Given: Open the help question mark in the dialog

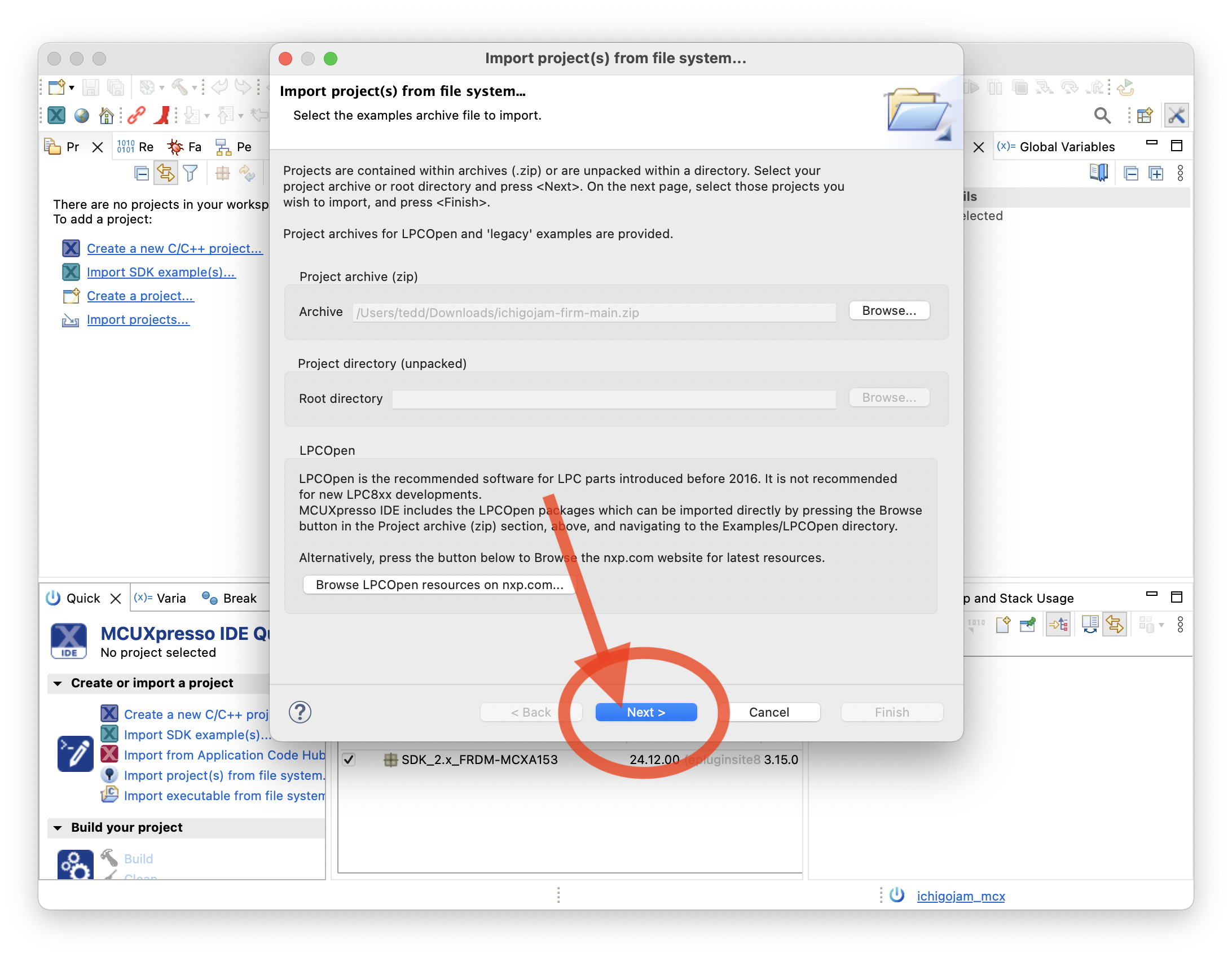Looking at the screenshot, I should pyautogui.click(x=300, y=712).
